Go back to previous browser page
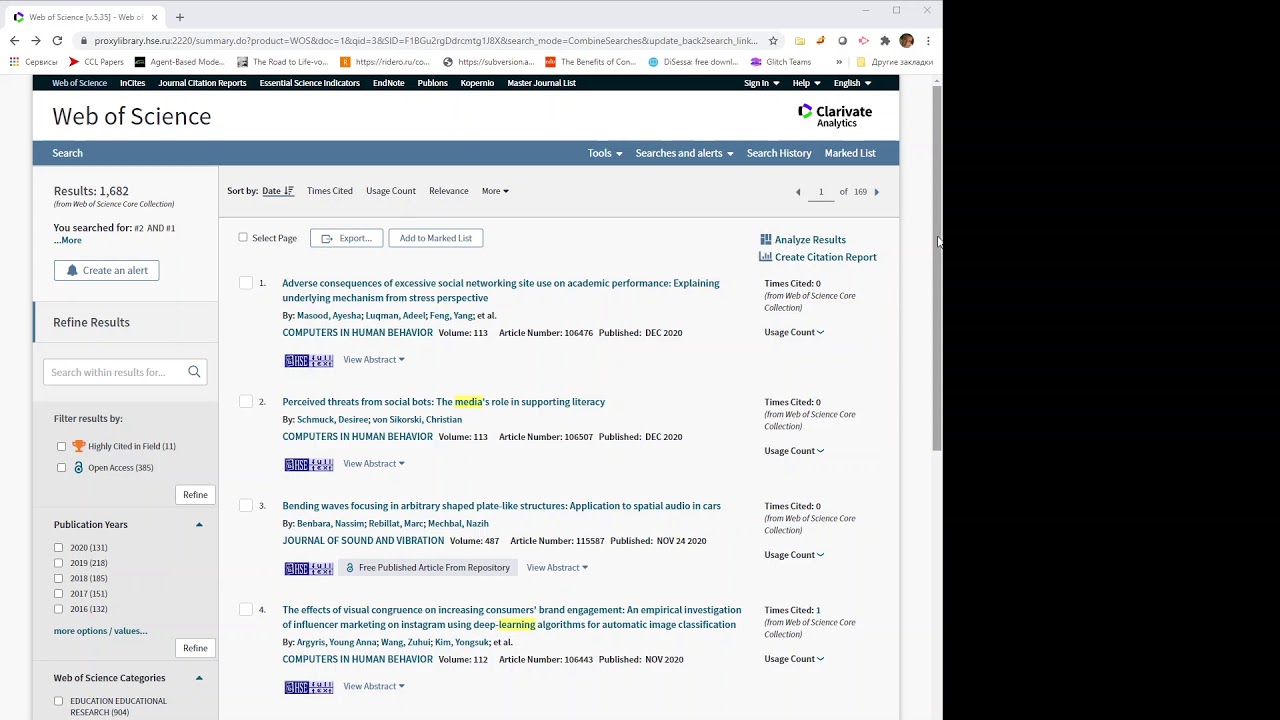Screen dimensions: 1280x720 pyautogui.click(x=14, y=41)
